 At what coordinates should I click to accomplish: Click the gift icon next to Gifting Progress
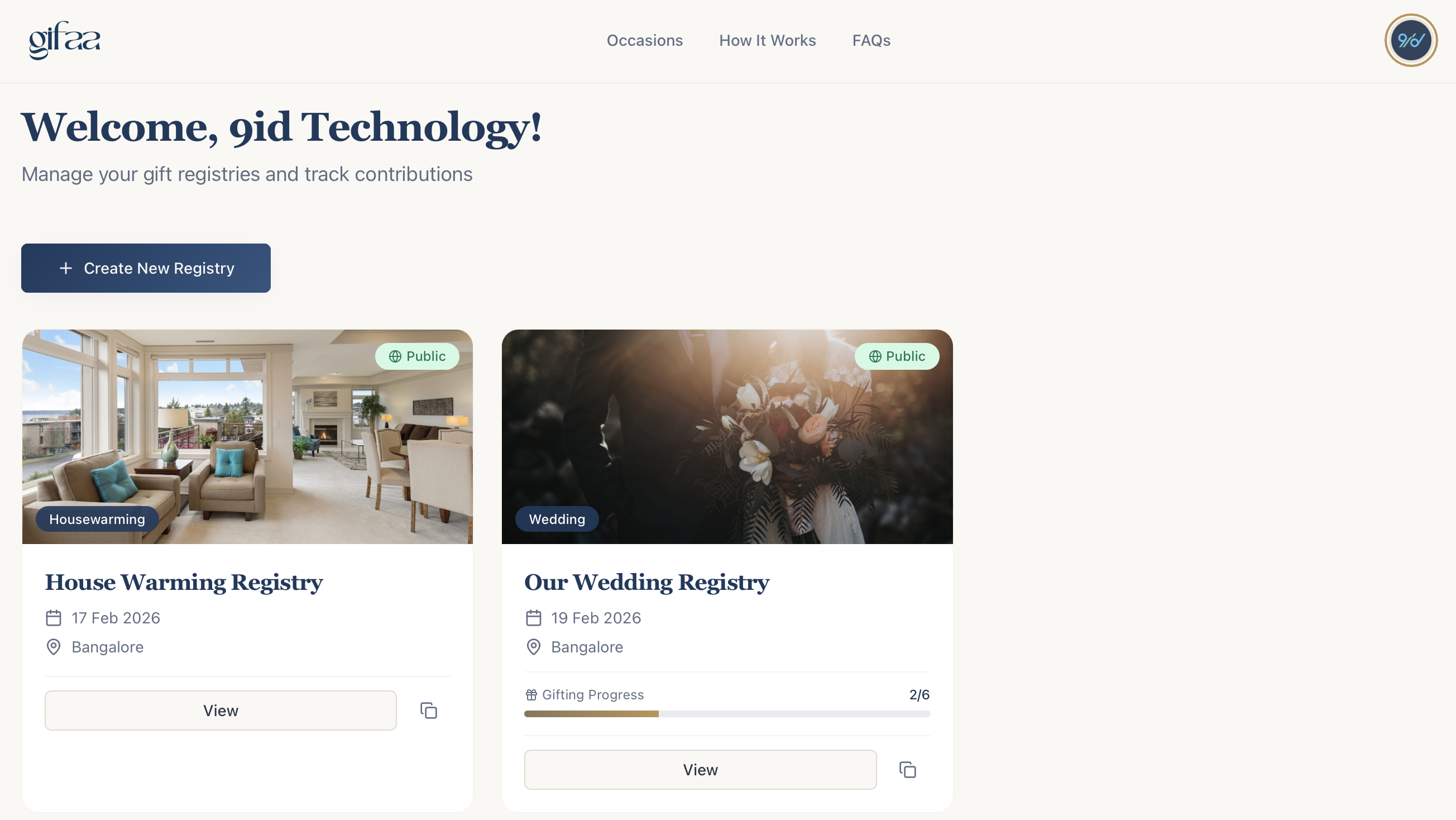click(x=531, y=694)
